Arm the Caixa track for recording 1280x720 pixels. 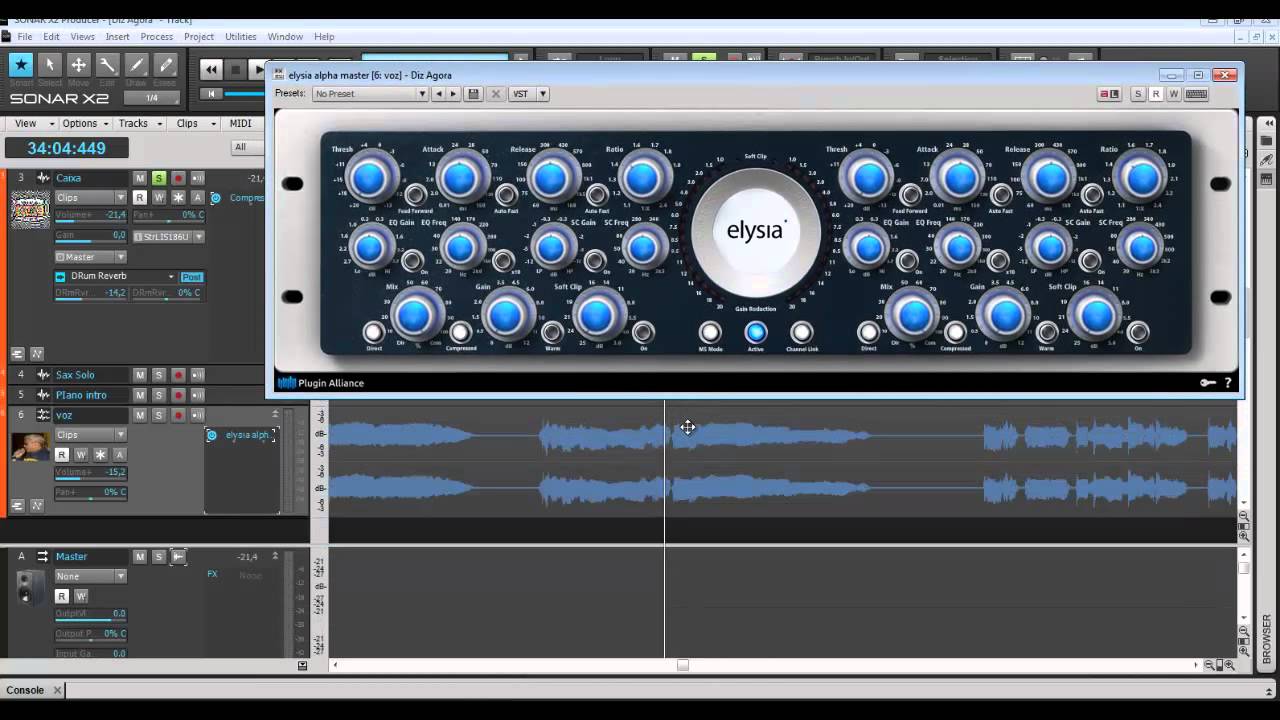point(178,178)
